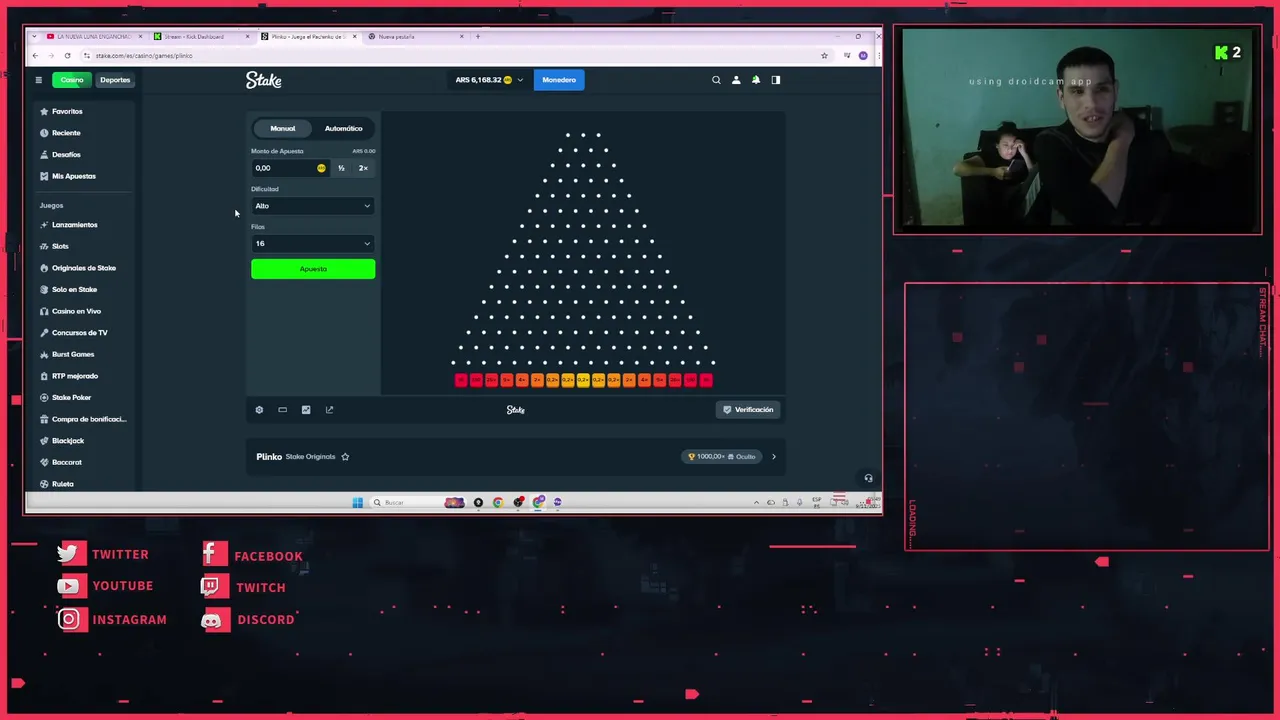Open site search magnifier icon
This screenshot has height=720, width=1280.
716,80
